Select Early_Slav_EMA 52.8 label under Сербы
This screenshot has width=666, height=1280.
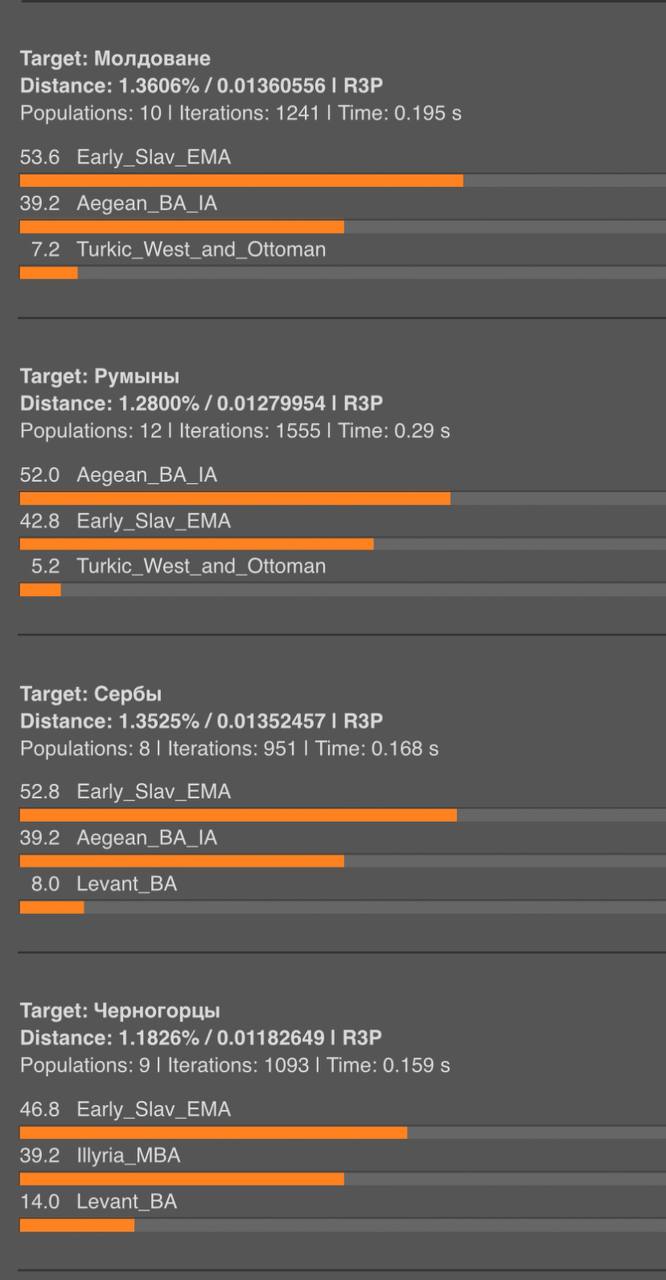click(x=125, y=791)
